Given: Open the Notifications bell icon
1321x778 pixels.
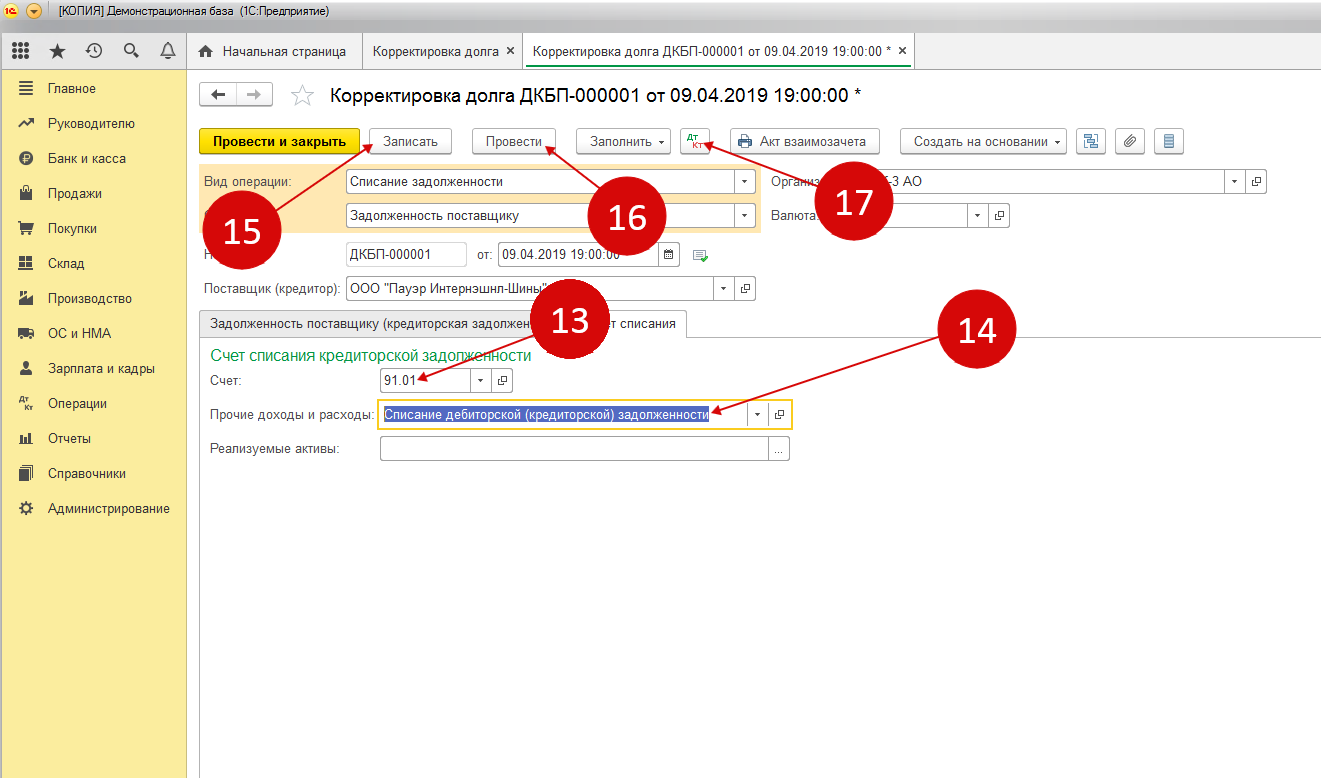Looking at the screenshot, I should click(x=167, y=51).
